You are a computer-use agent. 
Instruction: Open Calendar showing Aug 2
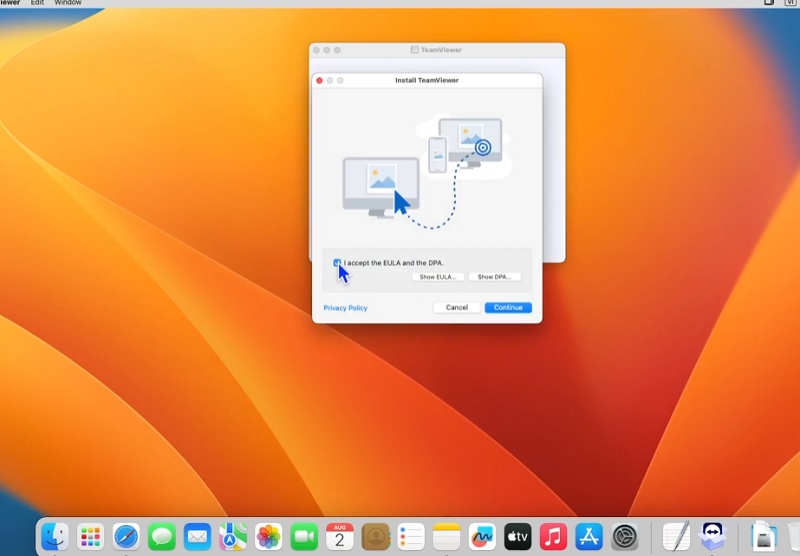pos(340,537)
